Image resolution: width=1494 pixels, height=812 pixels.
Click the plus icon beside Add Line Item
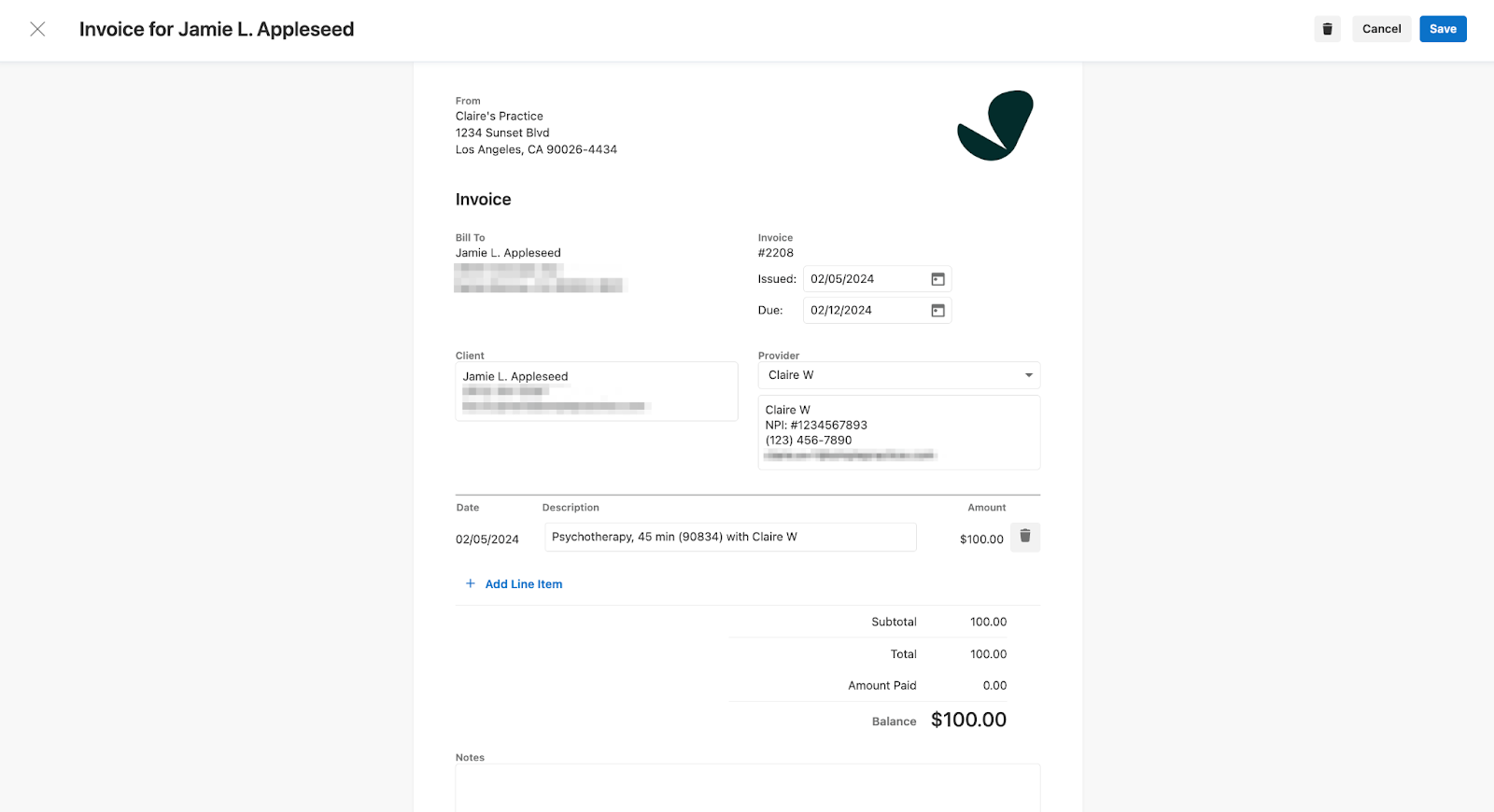pos(471,583)
